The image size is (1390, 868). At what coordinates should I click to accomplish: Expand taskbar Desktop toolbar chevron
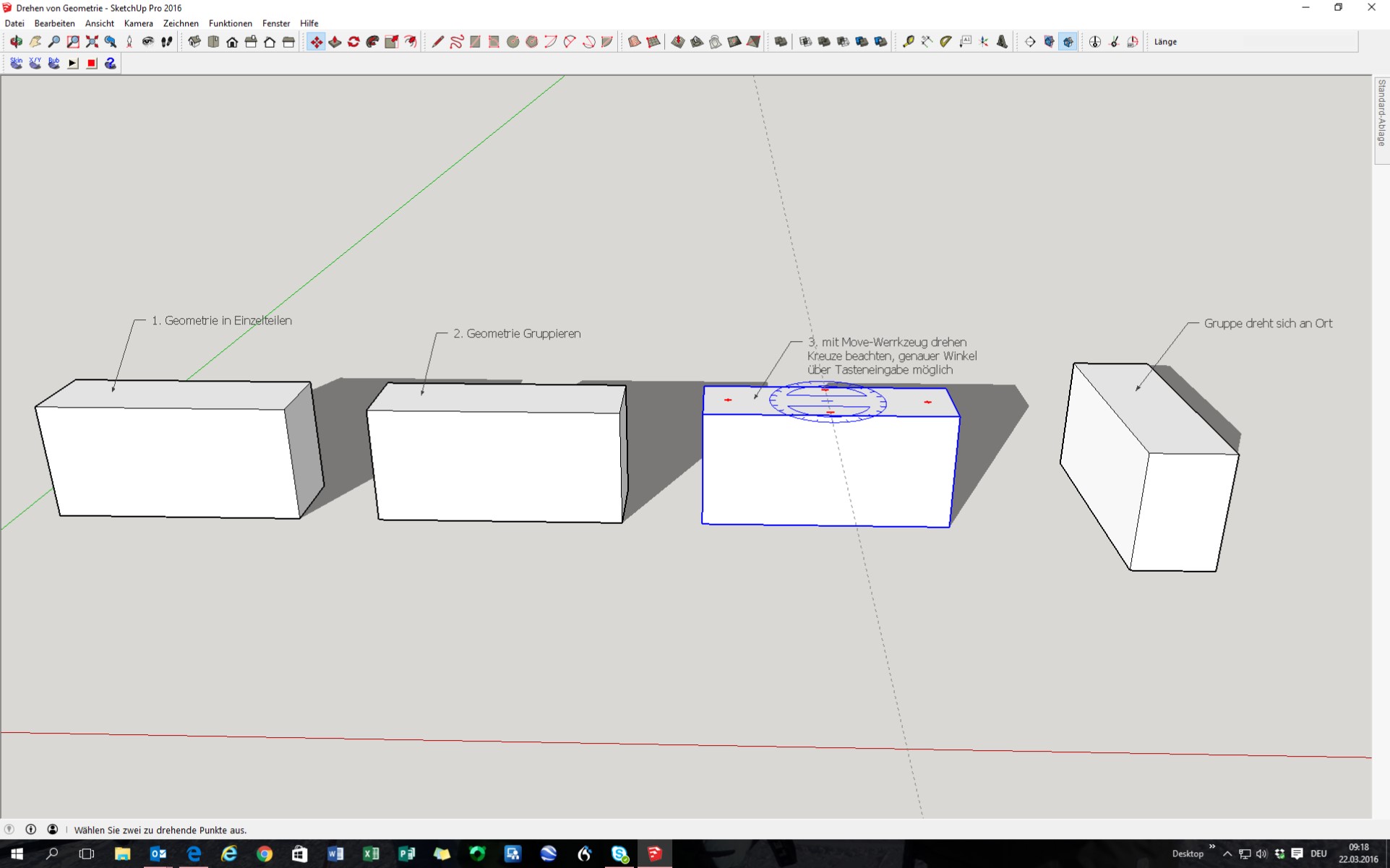(1212, 846)
